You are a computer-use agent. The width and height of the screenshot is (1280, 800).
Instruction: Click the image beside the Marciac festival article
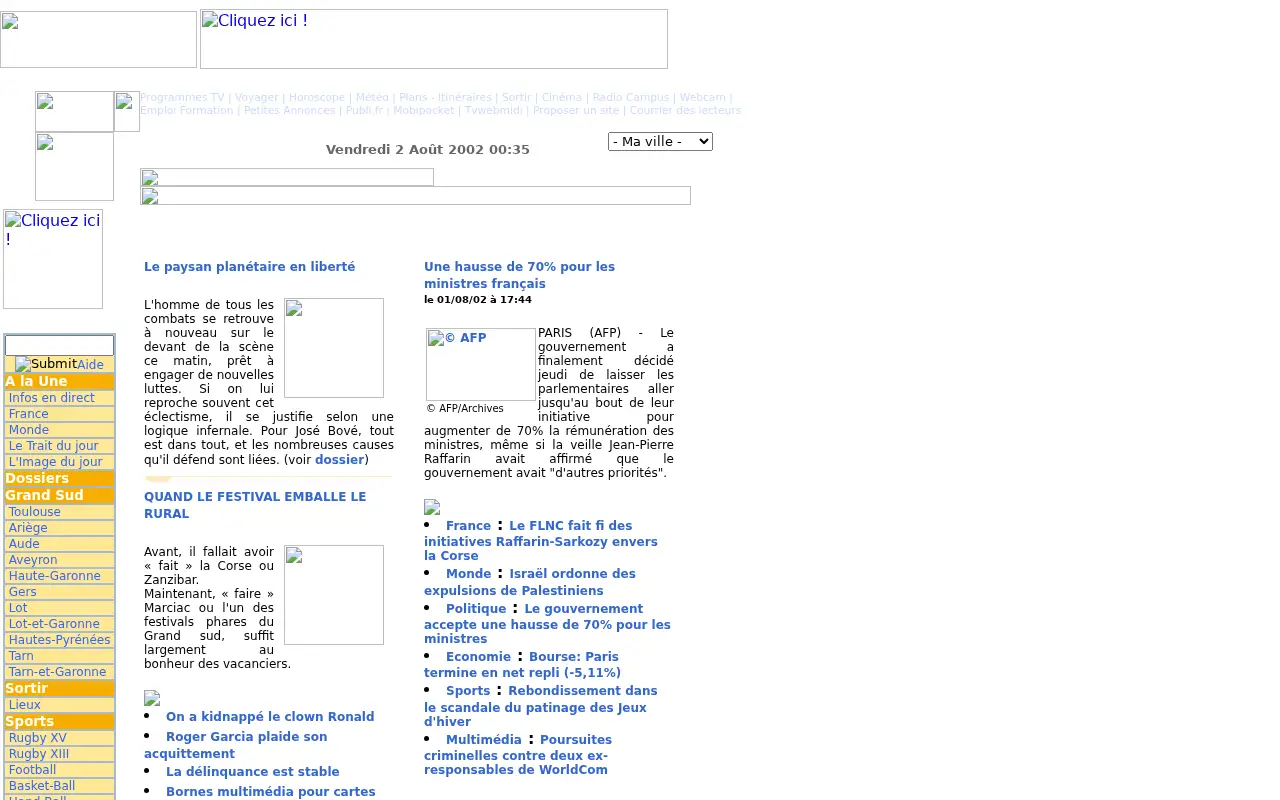click(334, 595)
